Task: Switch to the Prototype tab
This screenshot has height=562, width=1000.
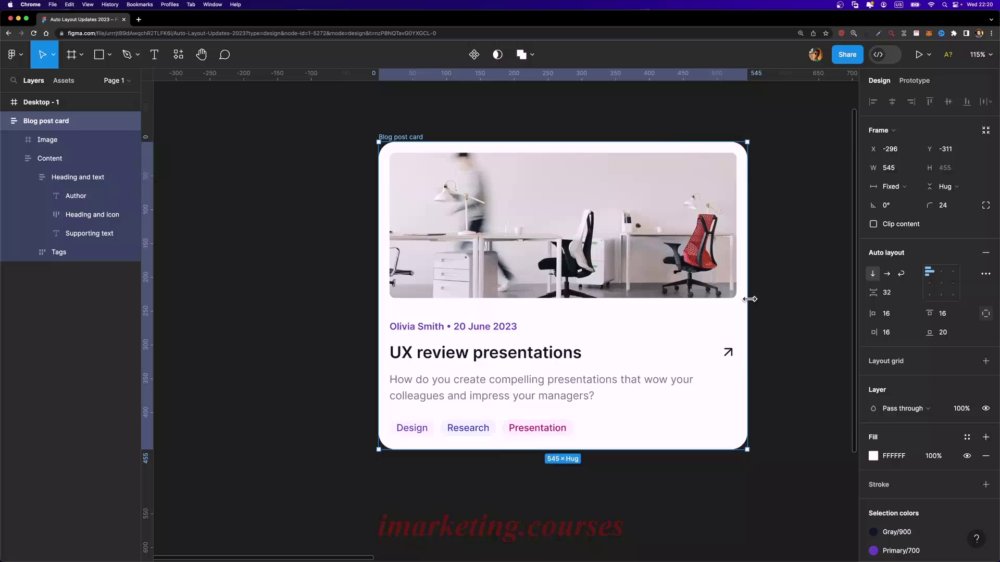Action: (x=914, y=80)
